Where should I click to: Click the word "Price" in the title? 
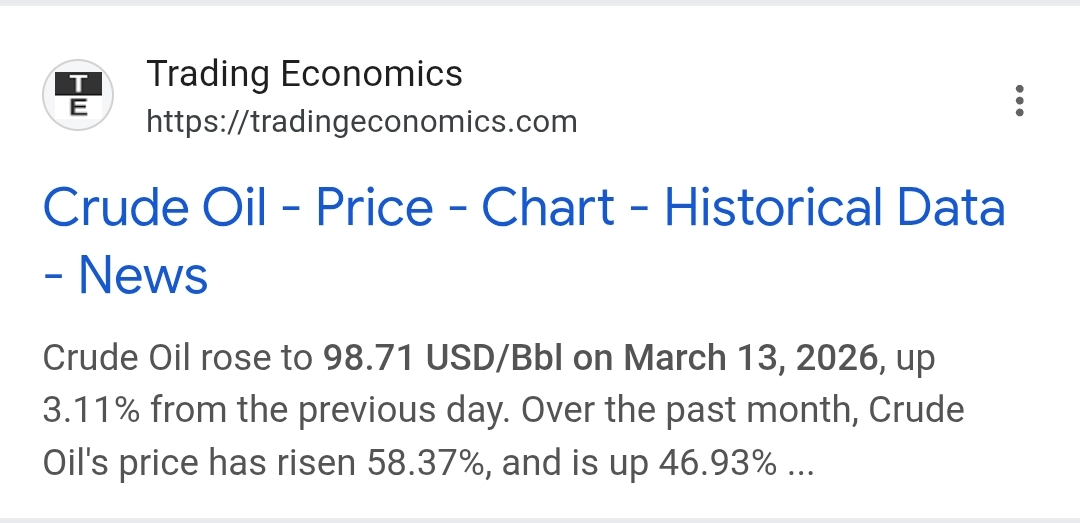pos(375,208)
